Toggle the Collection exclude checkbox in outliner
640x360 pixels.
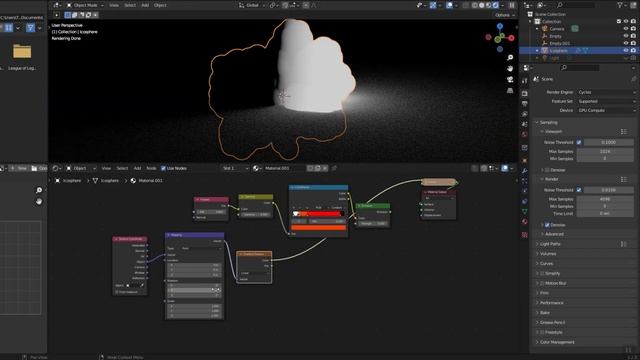pyautogui.click(x=619, y=21)
